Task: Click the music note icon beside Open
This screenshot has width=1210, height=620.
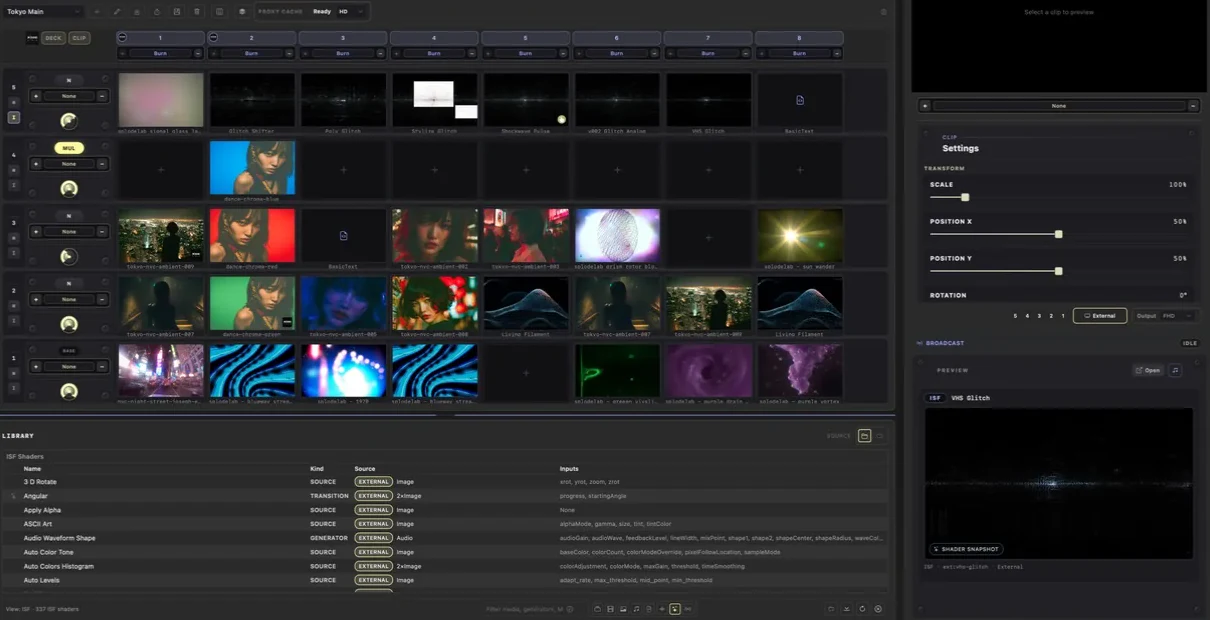Action: 1175,370
